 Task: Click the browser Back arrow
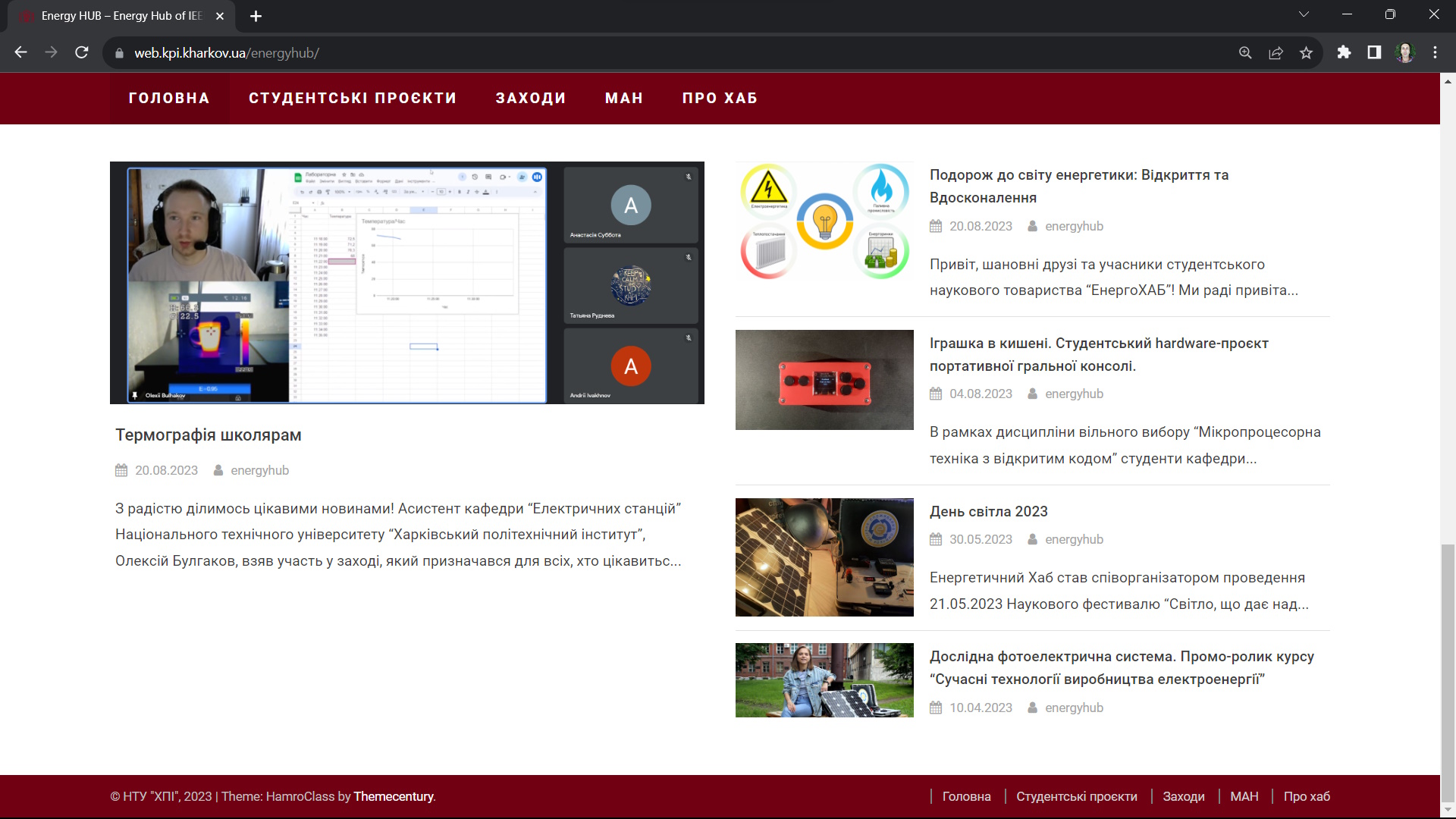pos(21,52)
